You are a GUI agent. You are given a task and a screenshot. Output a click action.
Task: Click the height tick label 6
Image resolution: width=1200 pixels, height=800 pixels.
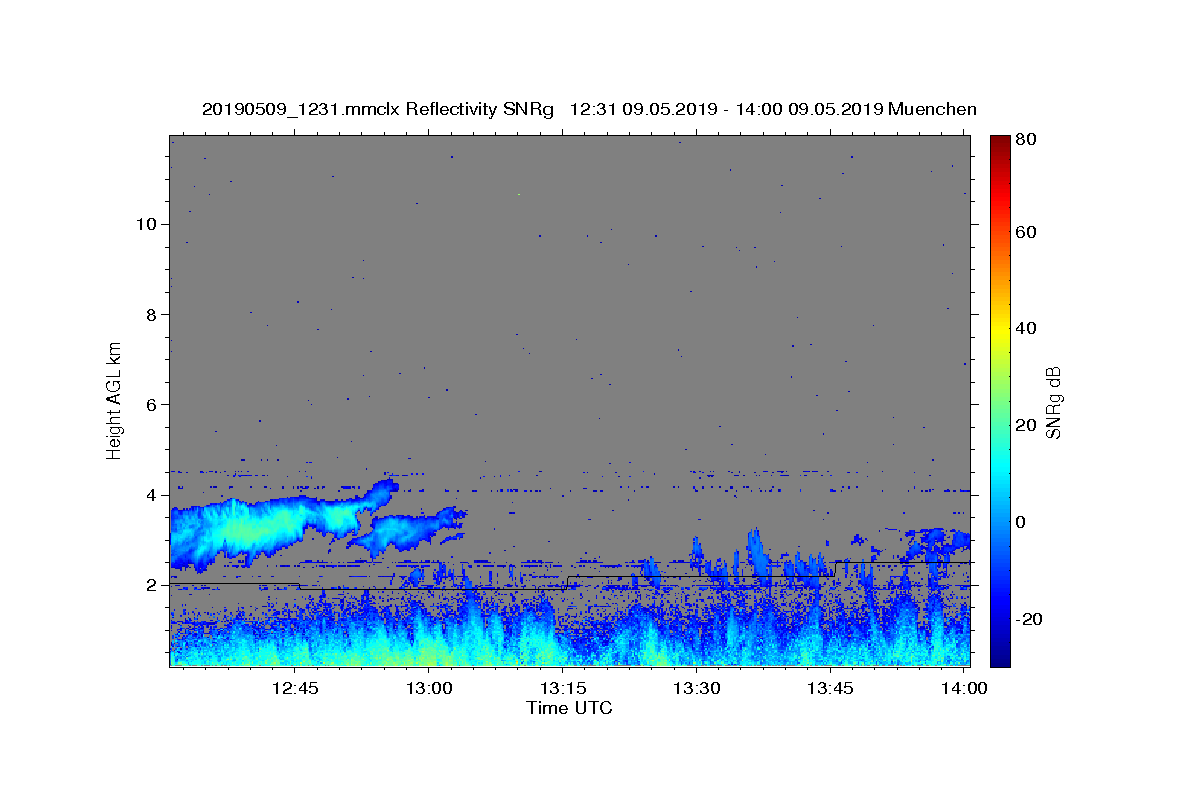pyautogui.click(x=151, y=405)
